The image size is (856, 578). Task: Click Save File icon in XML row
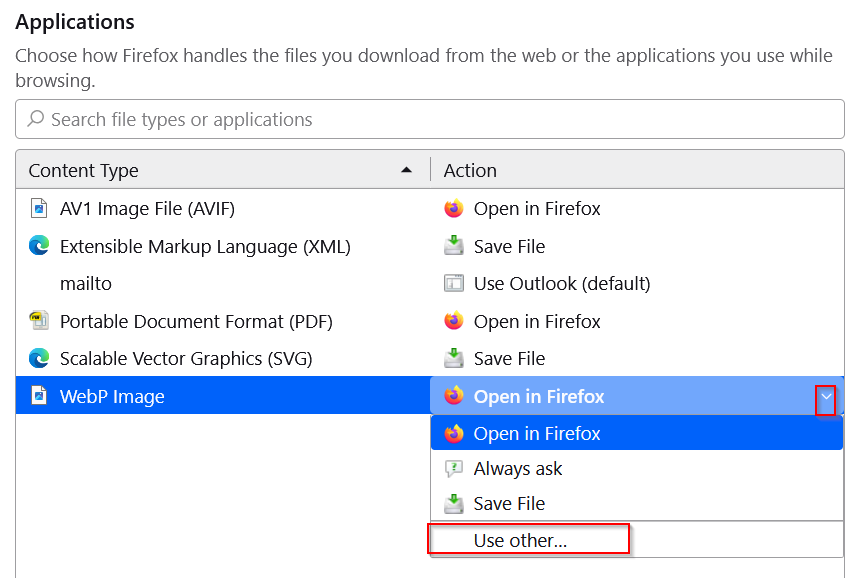(x=454, y=246)
